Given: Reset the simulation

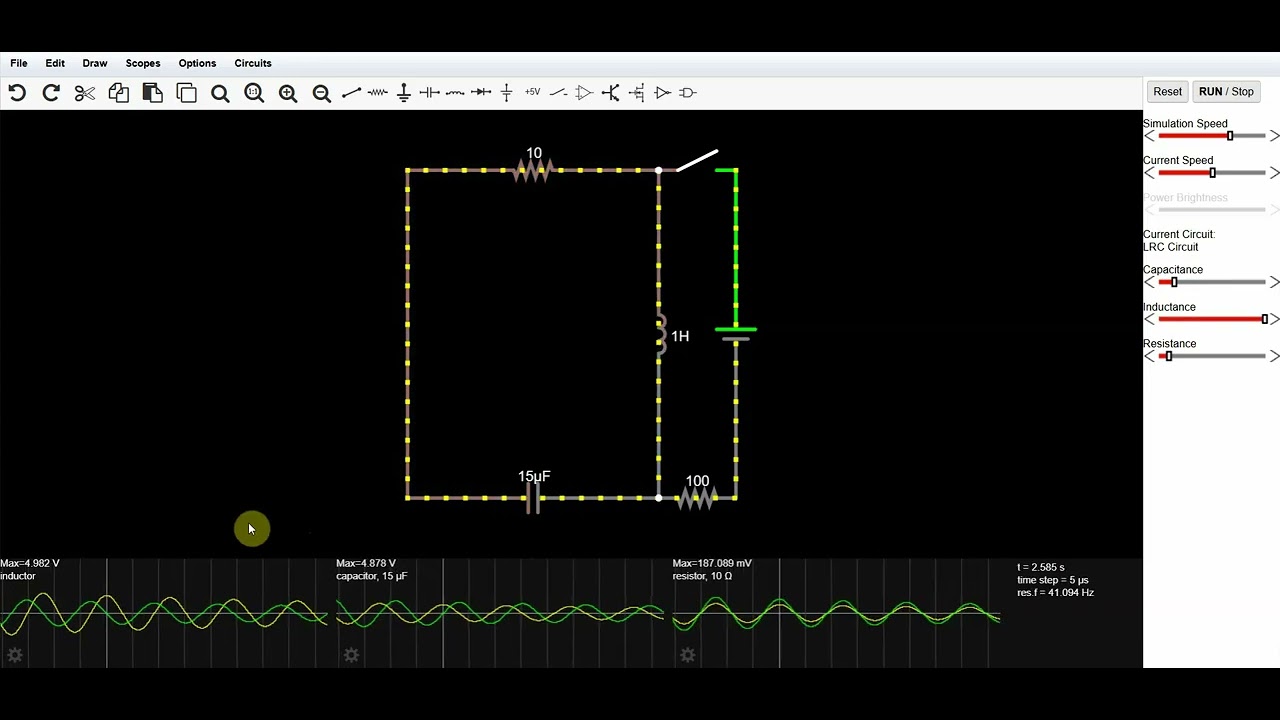Looking at the screenshot, I should pyautogui.click(x=1167, y=92).
